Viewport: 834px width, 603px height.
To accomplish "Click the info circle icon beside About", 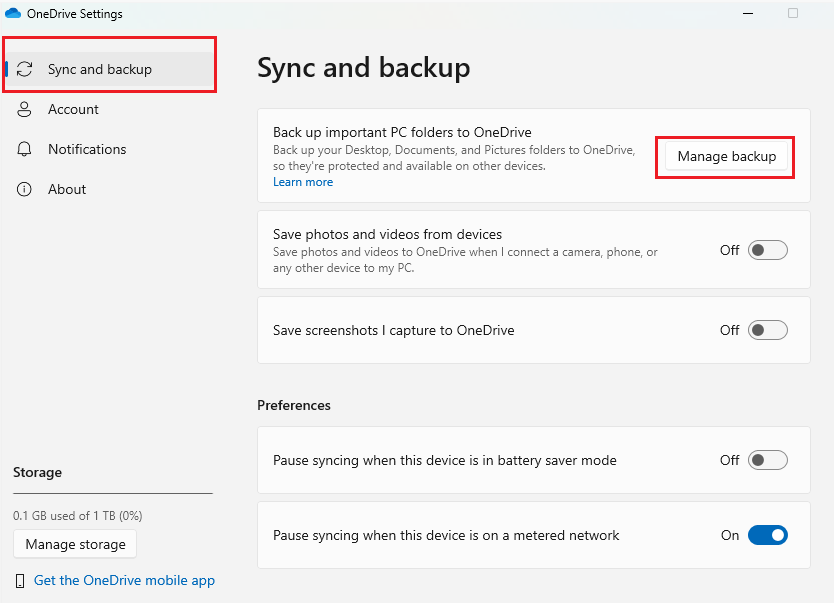I will coord(24,189).
